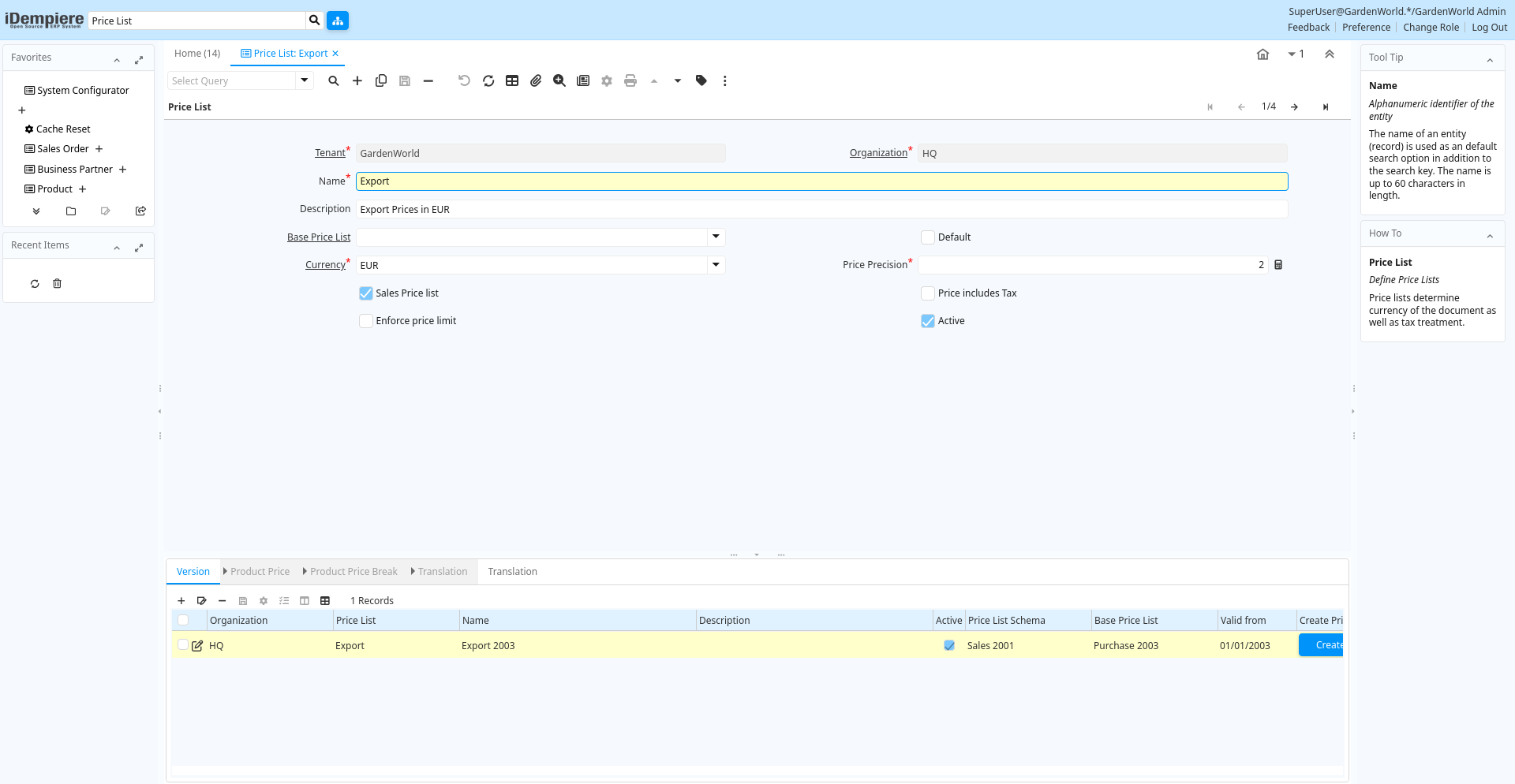Viewport: 1515px width, 784px height.
Task: Toggle grid view in main toolbar
Action: coord(512,80)
